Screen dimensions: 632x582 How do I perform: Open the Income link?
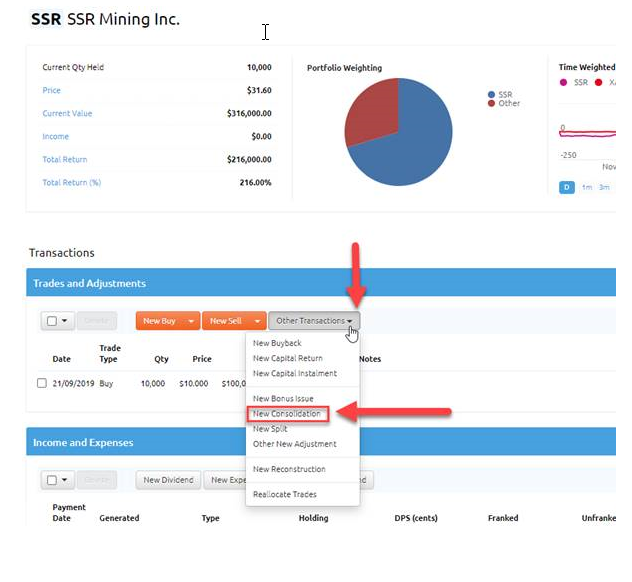(56, 136)
